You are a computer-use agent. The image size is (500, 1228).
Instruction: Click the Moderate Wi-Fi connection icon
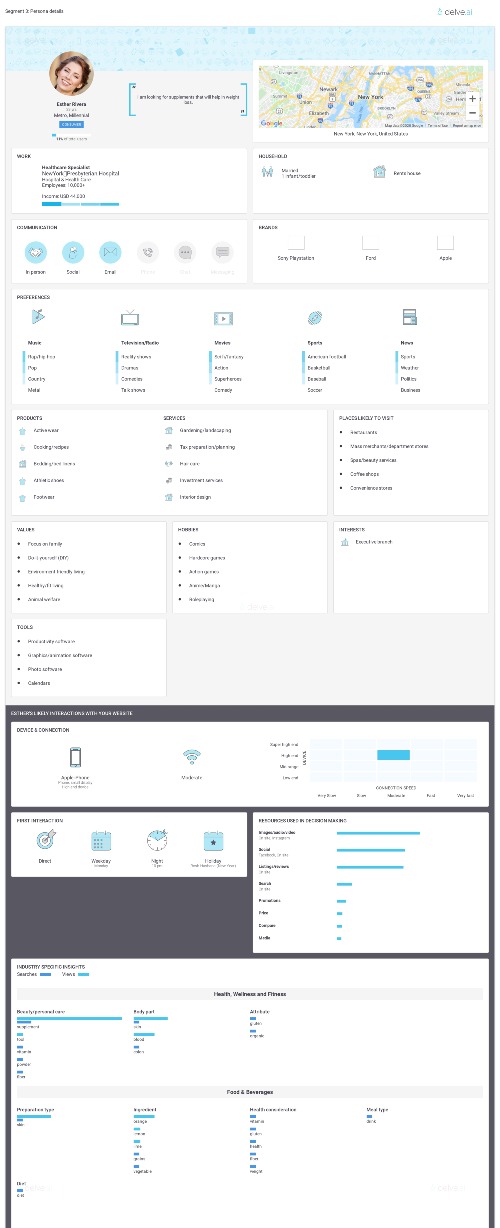tap(192, 756)
